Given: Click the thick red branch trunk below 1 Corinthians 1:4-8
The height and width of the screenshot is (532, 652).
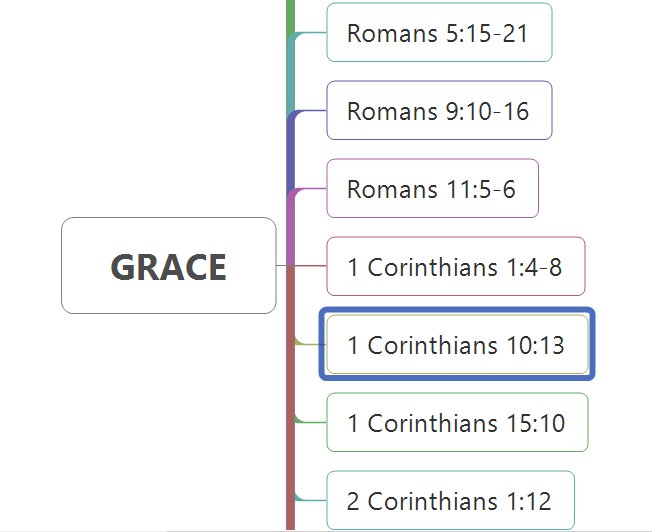Looking at the screenshot, I should tap(290, 395).
